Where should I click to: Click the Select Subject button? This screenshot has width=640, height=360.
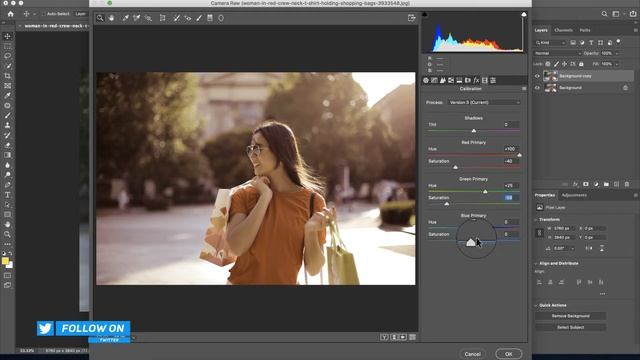pos(570,327)
